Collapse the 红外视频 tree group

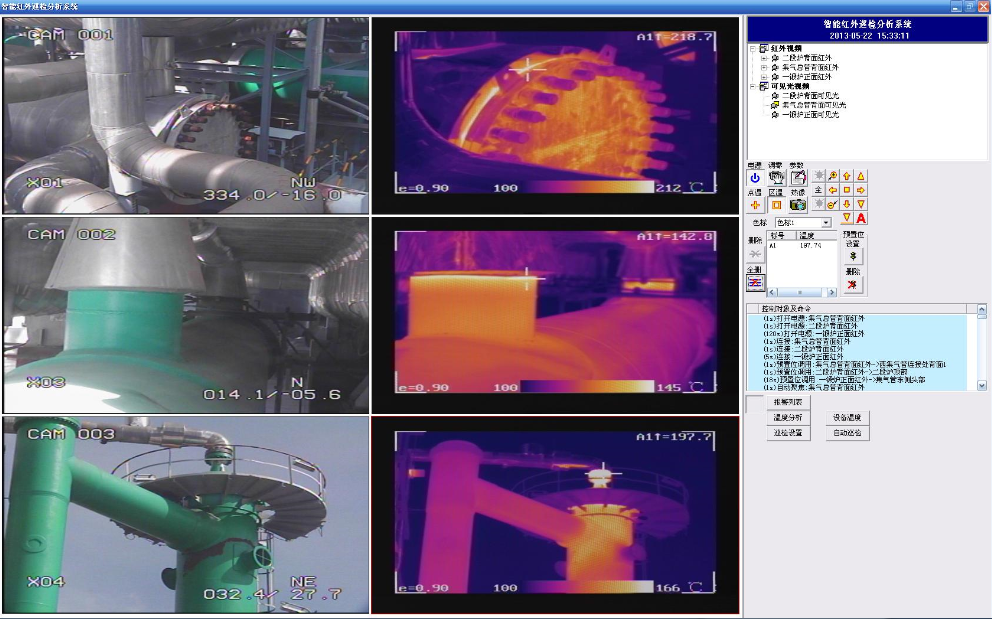752,48
